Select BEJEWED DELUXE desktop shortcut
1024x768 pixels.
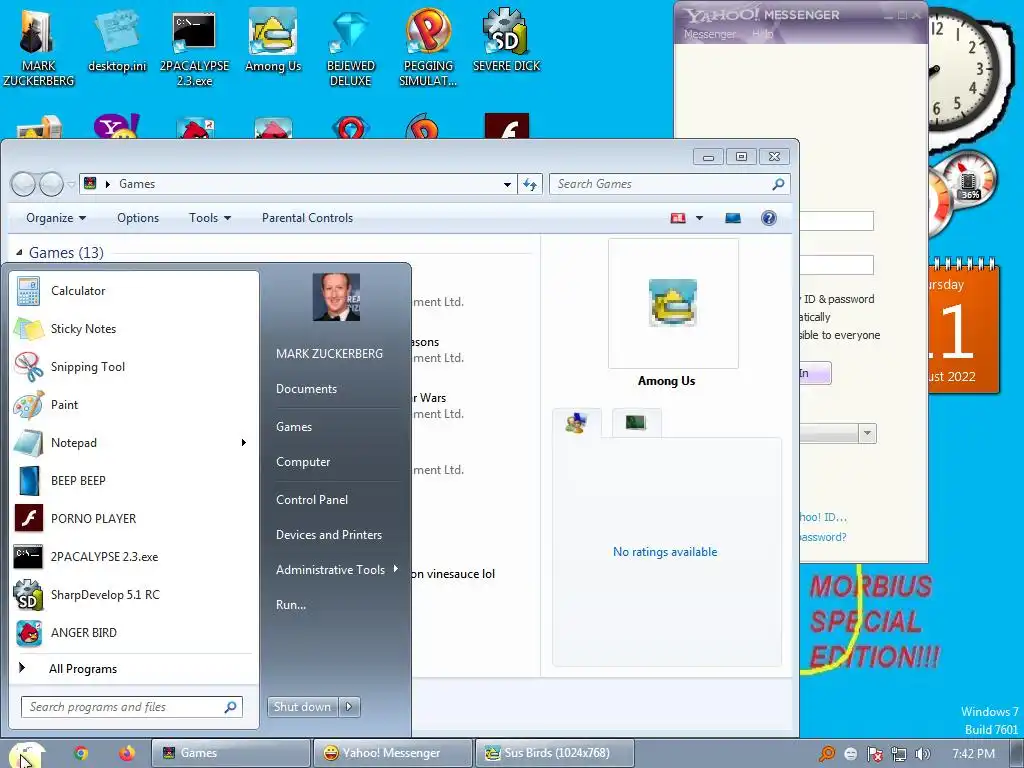coord(351,49)
